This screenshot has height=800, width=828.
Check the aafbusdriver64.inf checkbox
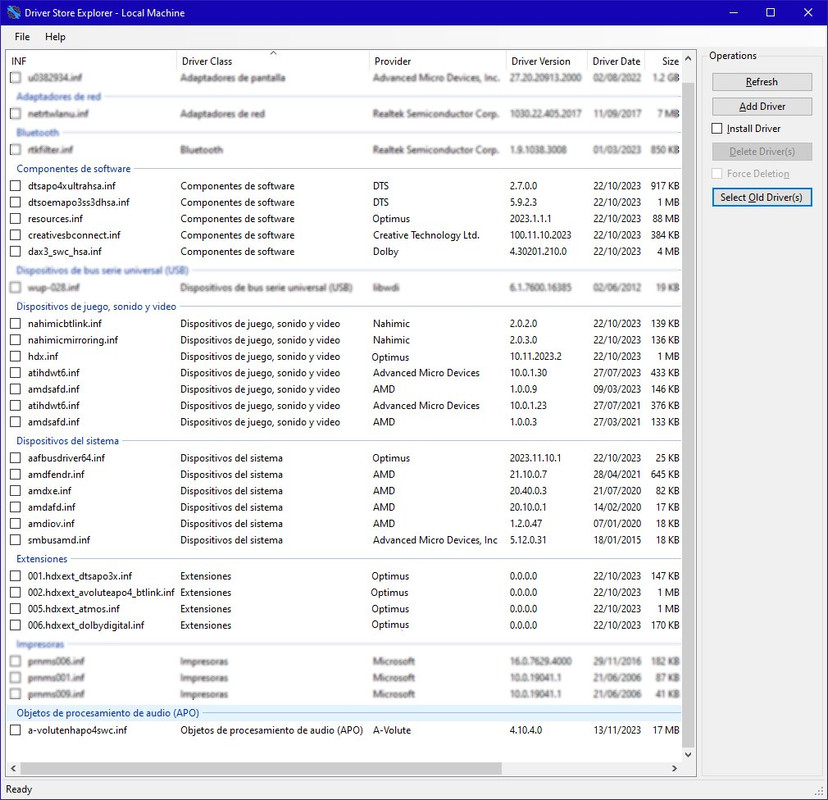[15, 458]
